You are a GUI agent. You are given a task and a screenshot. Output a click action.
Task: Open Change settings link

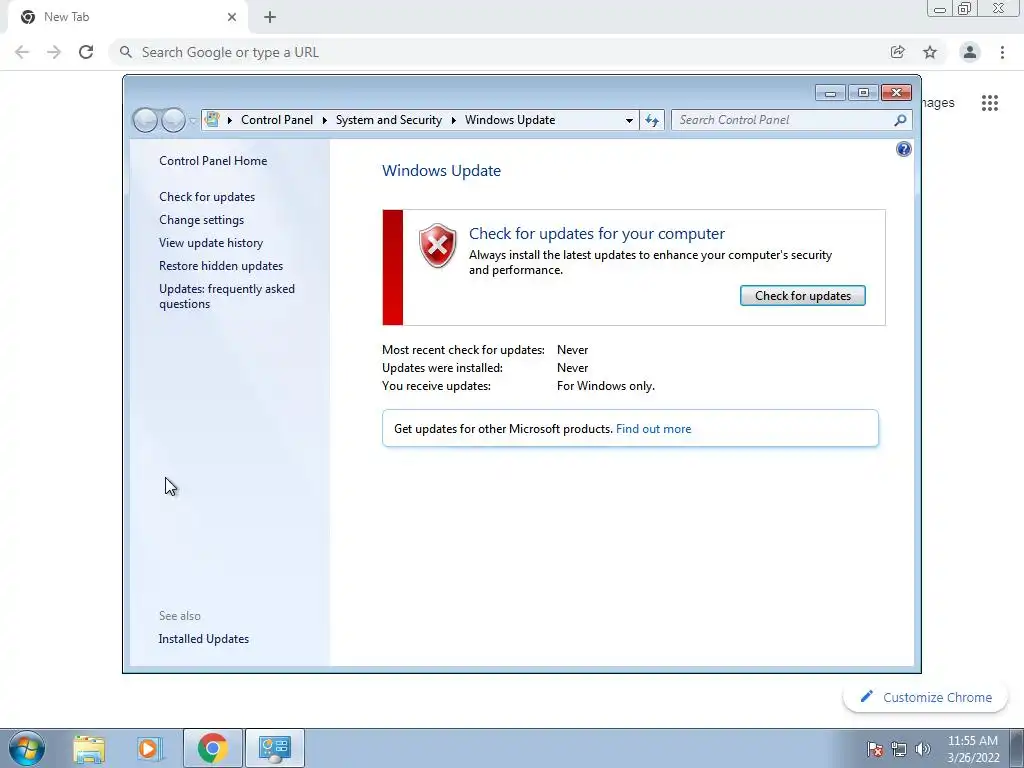[x=201, y=220]
